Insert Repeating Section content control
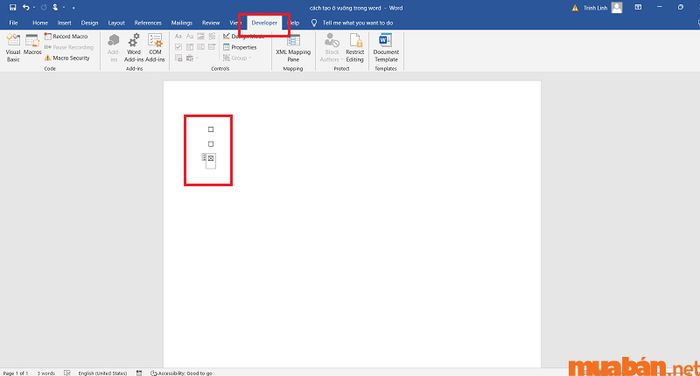The height and width of the screenshot is (376, 700). tap(178, 58)
